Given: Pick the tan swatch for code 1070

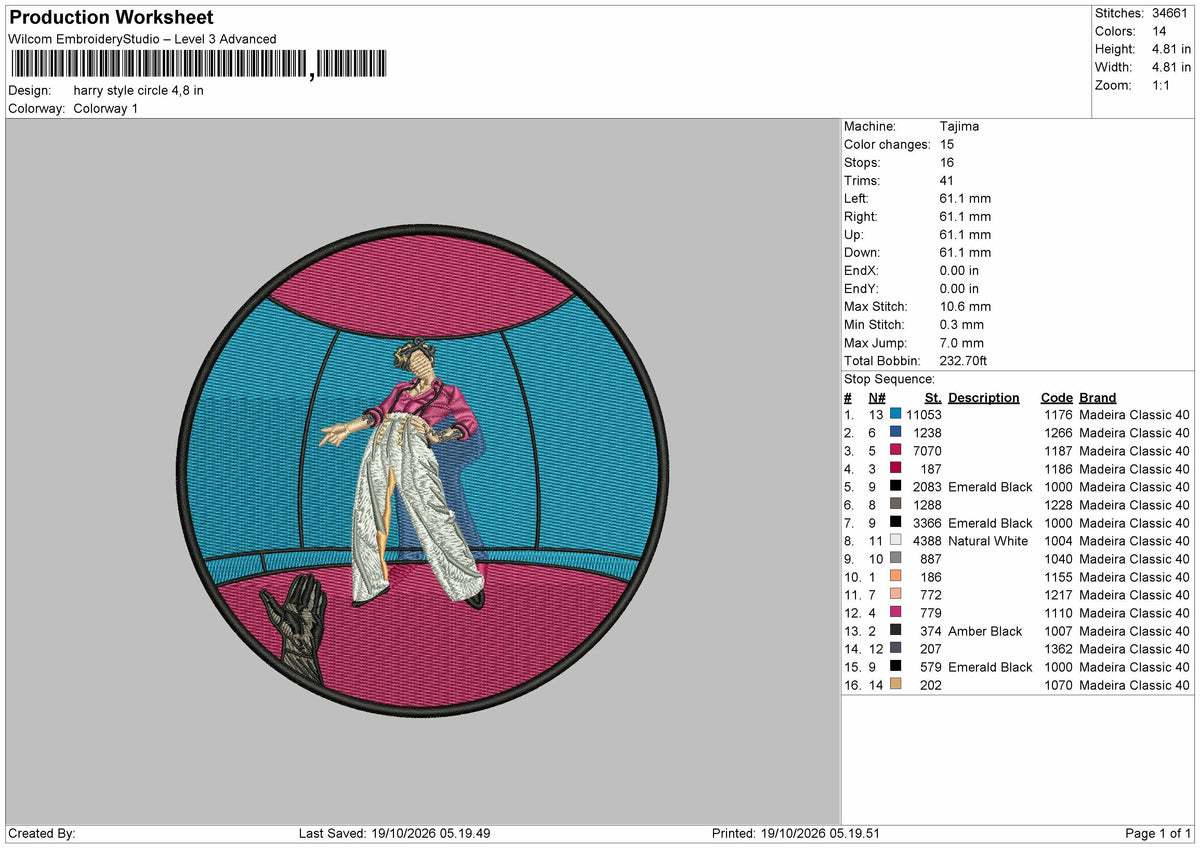Looking at the screenshot, I should click(895, 685).
